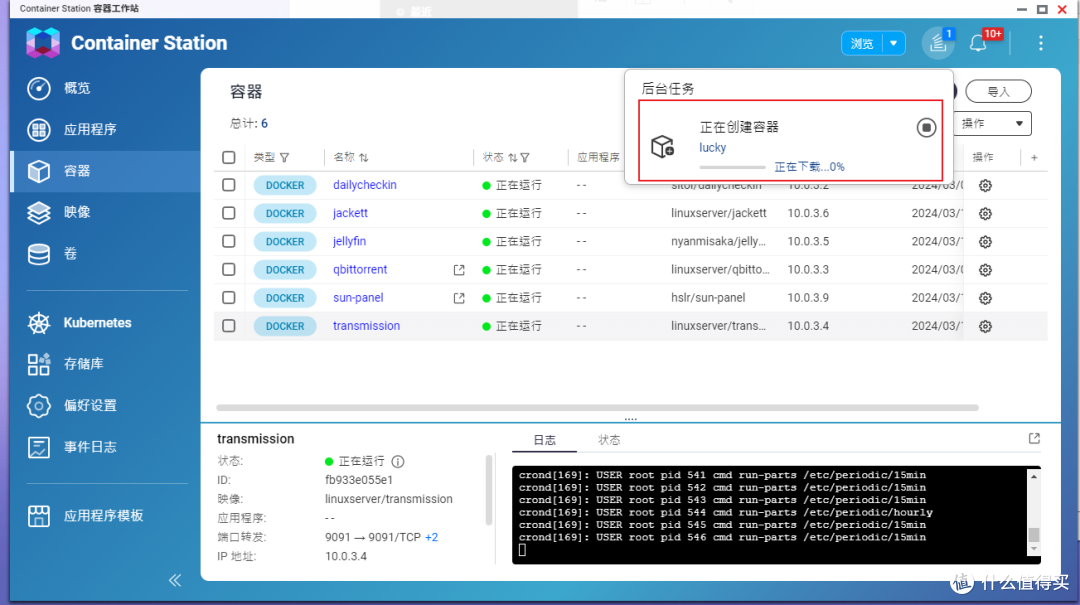This screenshot has width=1080, height=605.
Task: Open the qbittorrent container link
Action: [360, 269]
